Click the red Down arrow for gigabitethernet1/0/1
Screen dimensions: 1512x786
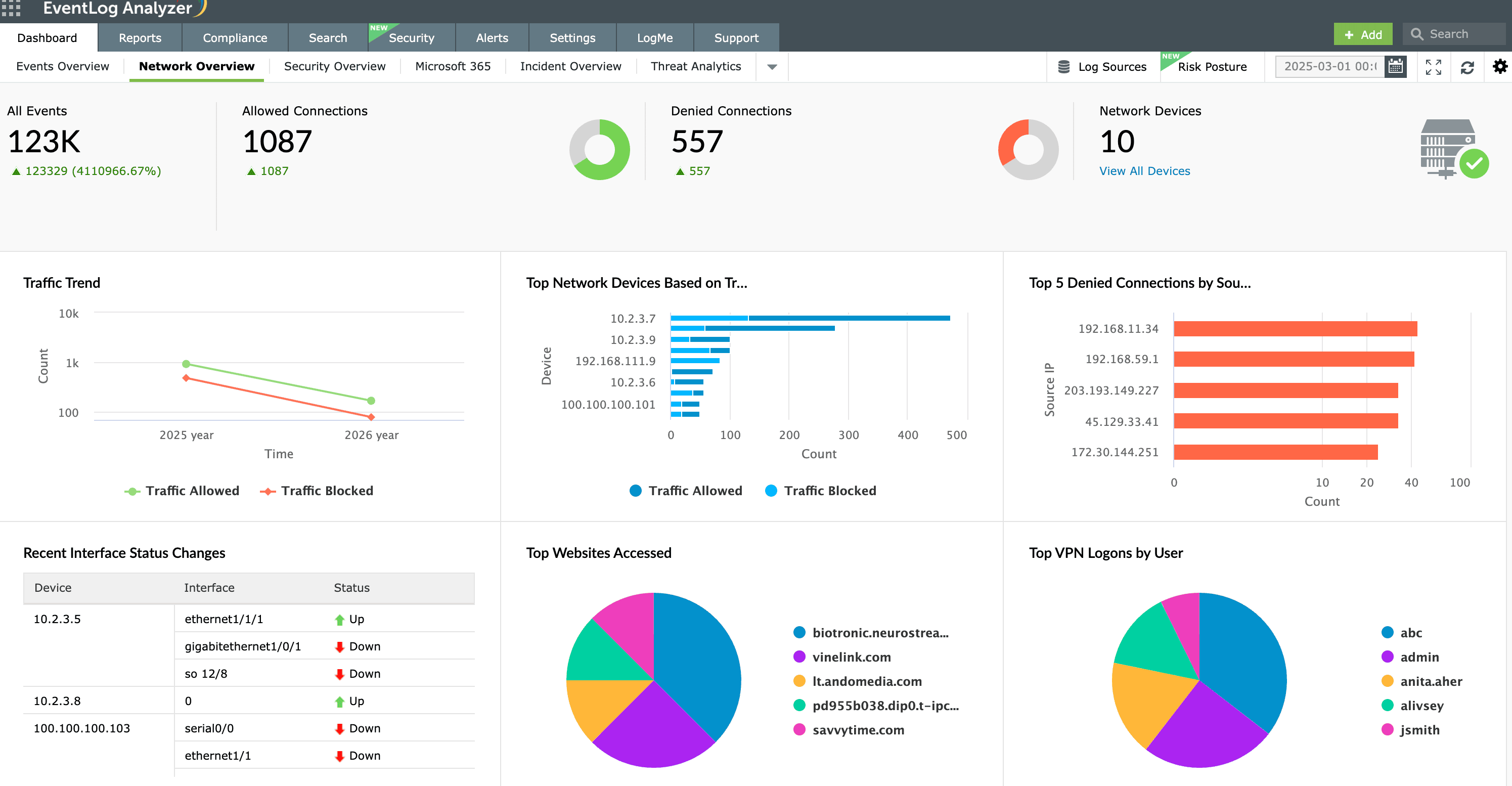[x=339, y=647]
